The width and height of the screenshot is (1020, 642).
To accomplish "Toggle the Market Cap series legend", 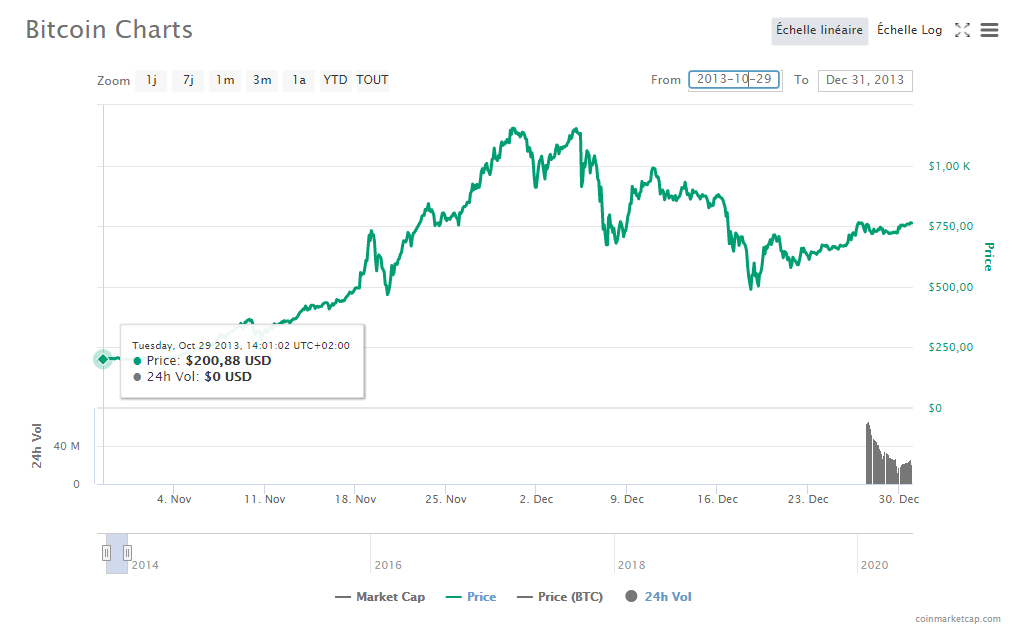I will [380, 597].
